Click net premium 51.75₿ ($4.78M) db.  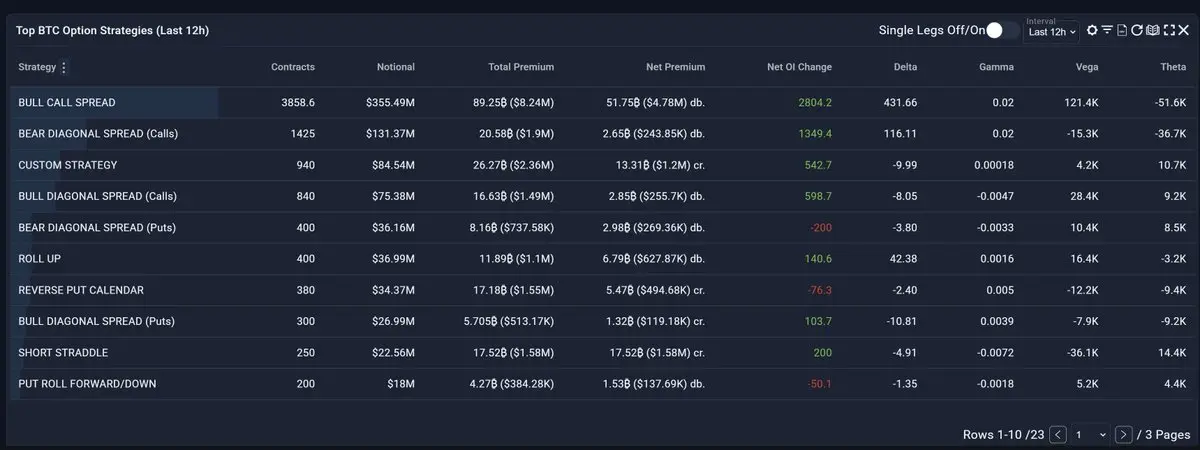(655, 103)
